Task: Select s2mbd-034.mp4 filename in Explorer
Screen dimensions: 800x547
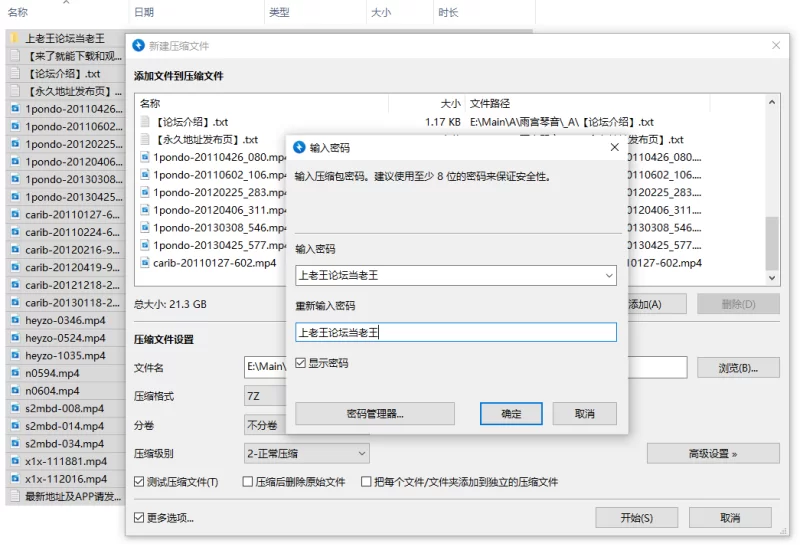Action: pyautogui.click(x=64, y=443)
